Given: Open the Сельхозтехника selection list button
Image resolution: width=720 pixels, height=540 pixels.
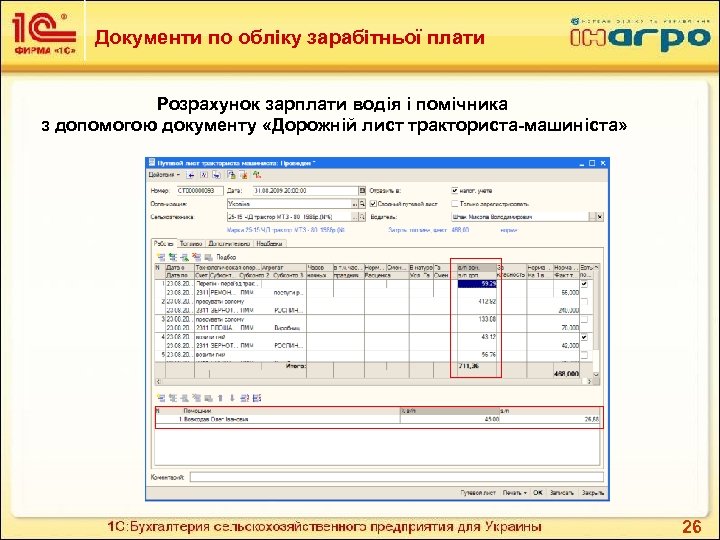Looking at the screenshot, I should (354, 217).
